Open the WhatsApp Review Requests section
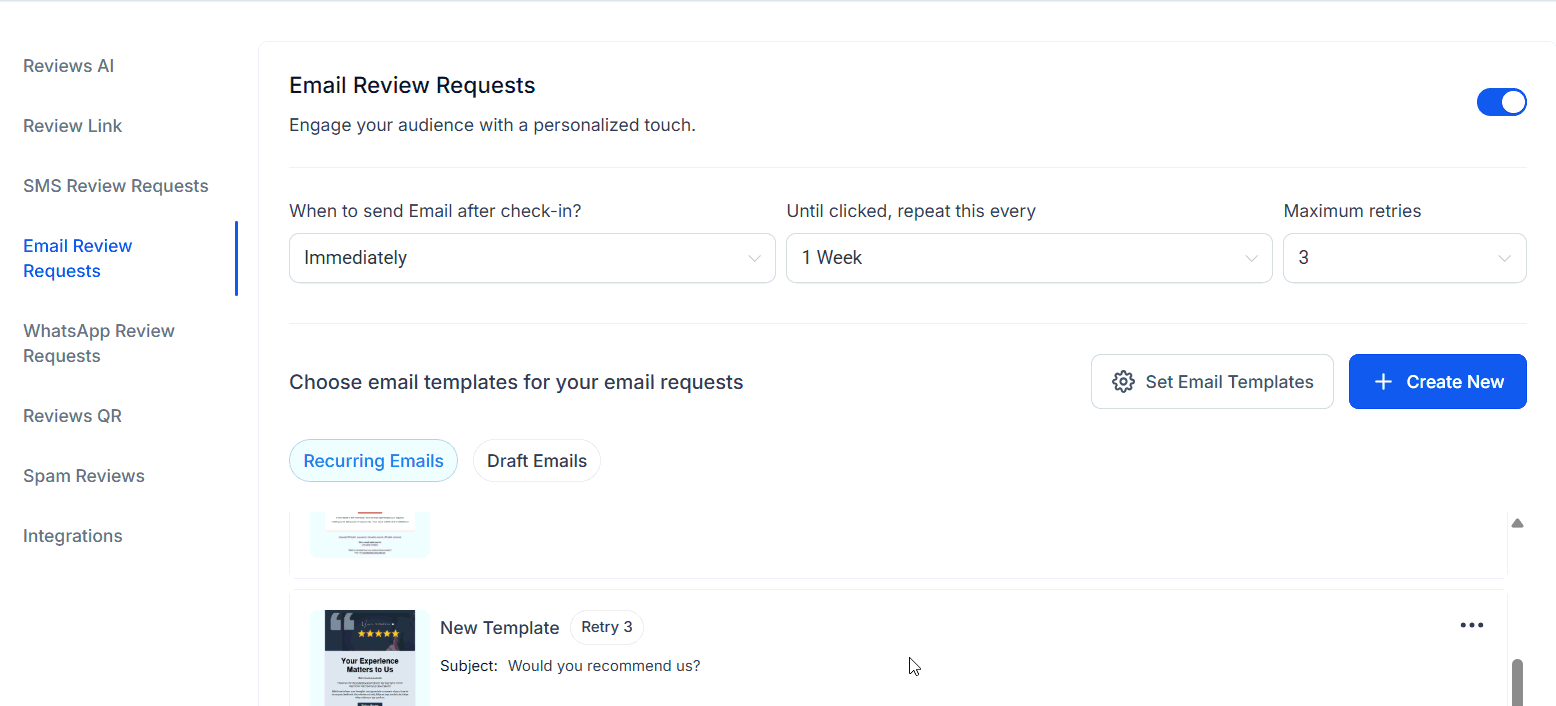Viewport: 1556px width, 706px height. 98,342
